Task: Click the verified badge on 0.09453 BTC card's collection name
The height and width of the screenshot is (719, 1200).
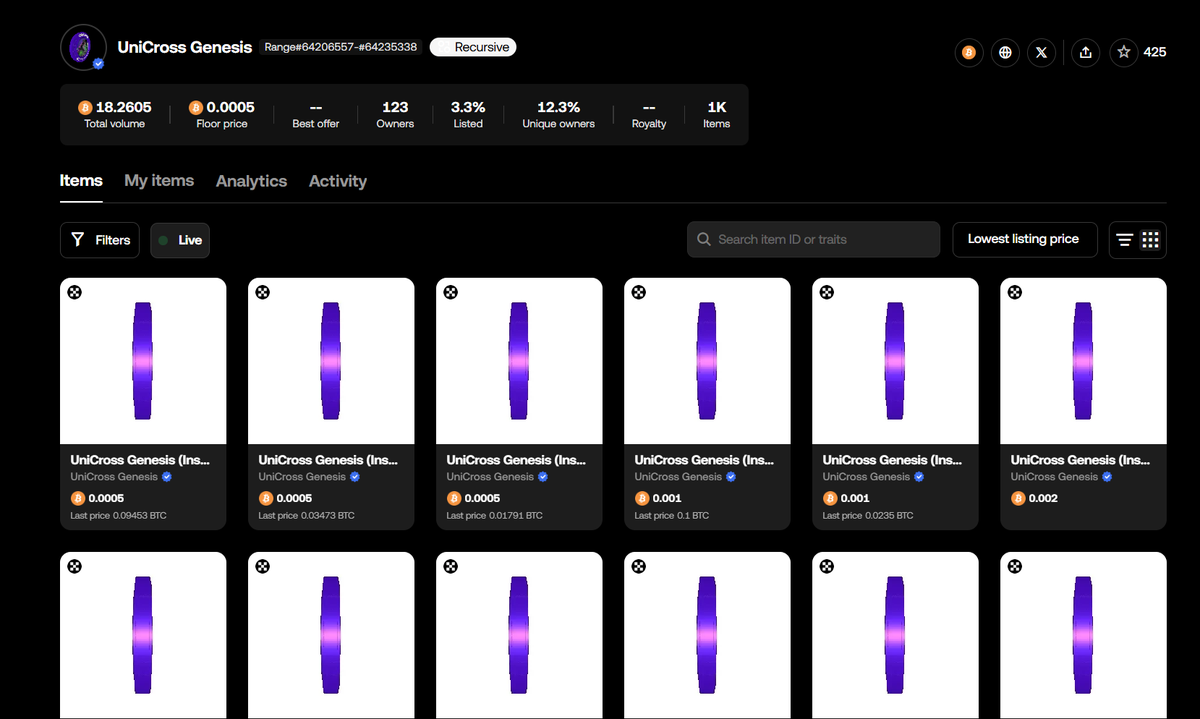Action: click(167, 477)
